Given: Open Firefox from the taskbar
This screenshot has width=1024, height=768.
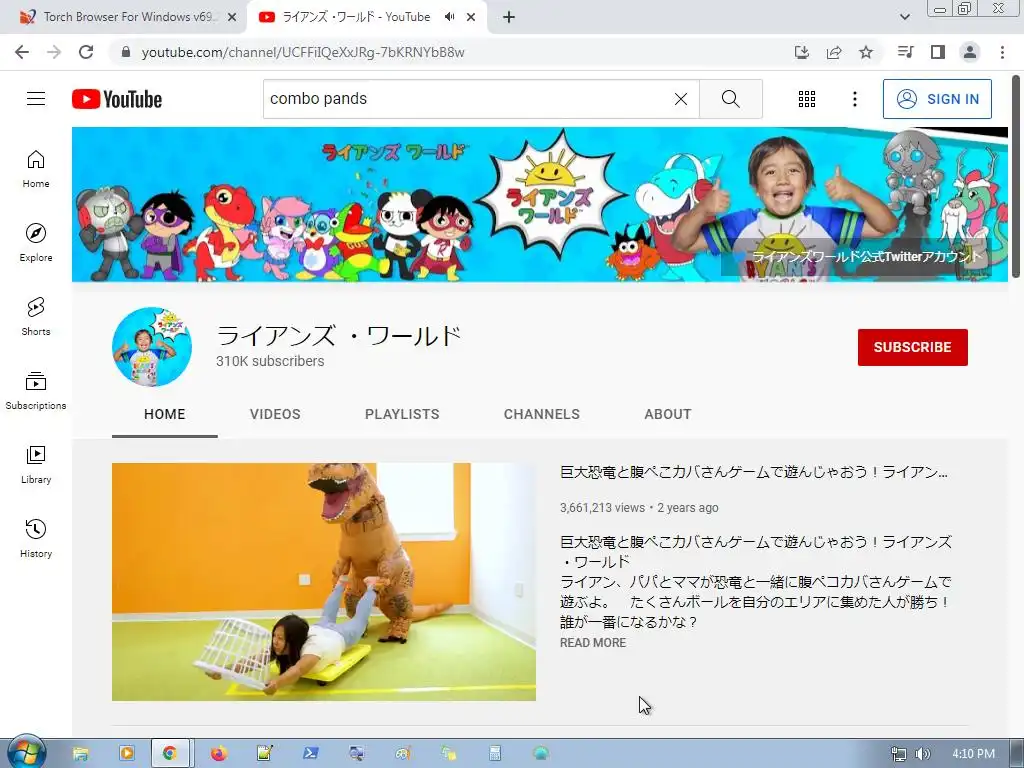Looking at the screenshot, I should (219, 754).
